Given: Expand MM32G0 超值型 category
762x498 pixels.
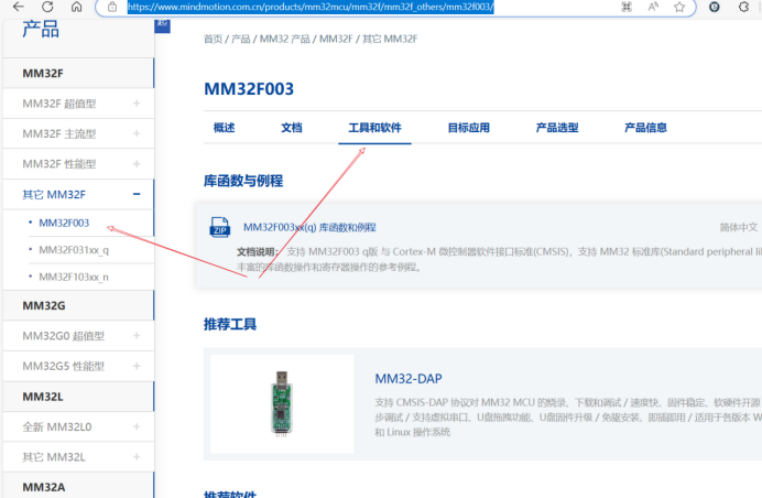Looking at the screenshot, I should tap(137, 336).
